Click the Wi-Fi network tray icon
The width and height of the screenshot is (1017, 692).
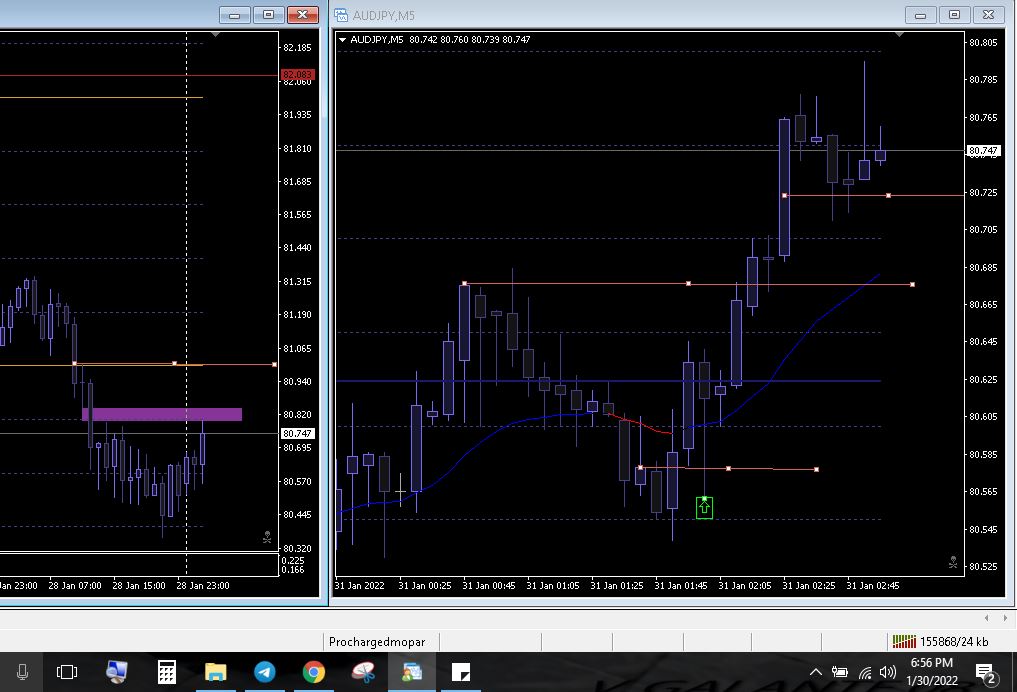coord(865,673)
